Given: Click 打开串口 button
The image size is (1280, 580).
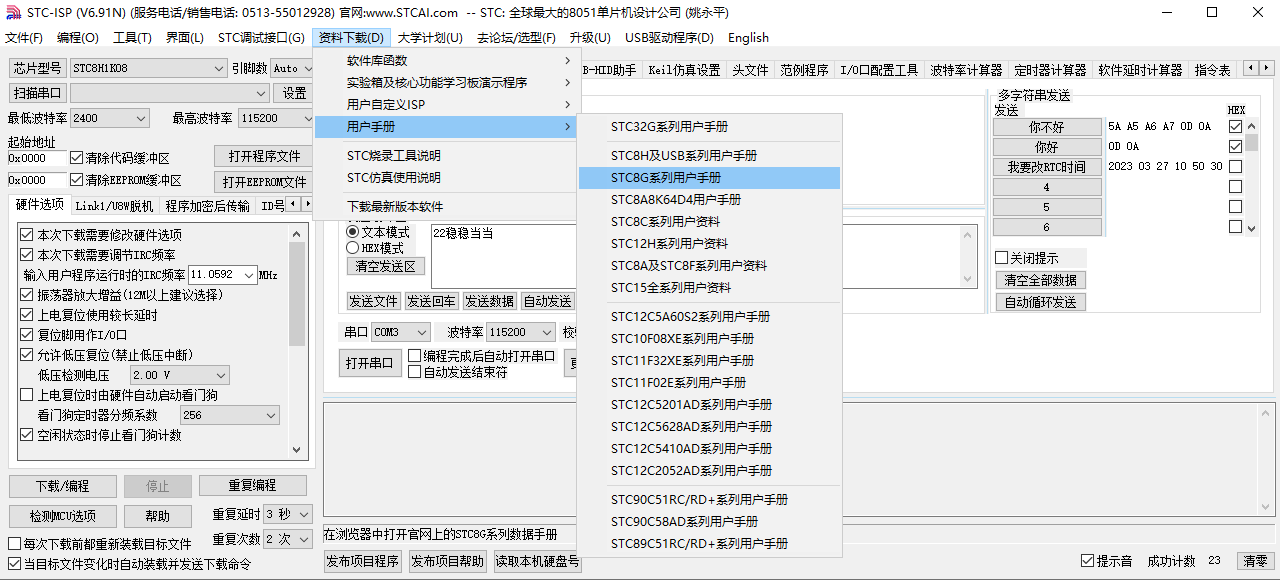Looking at the screenshot, I should point(370,363).
